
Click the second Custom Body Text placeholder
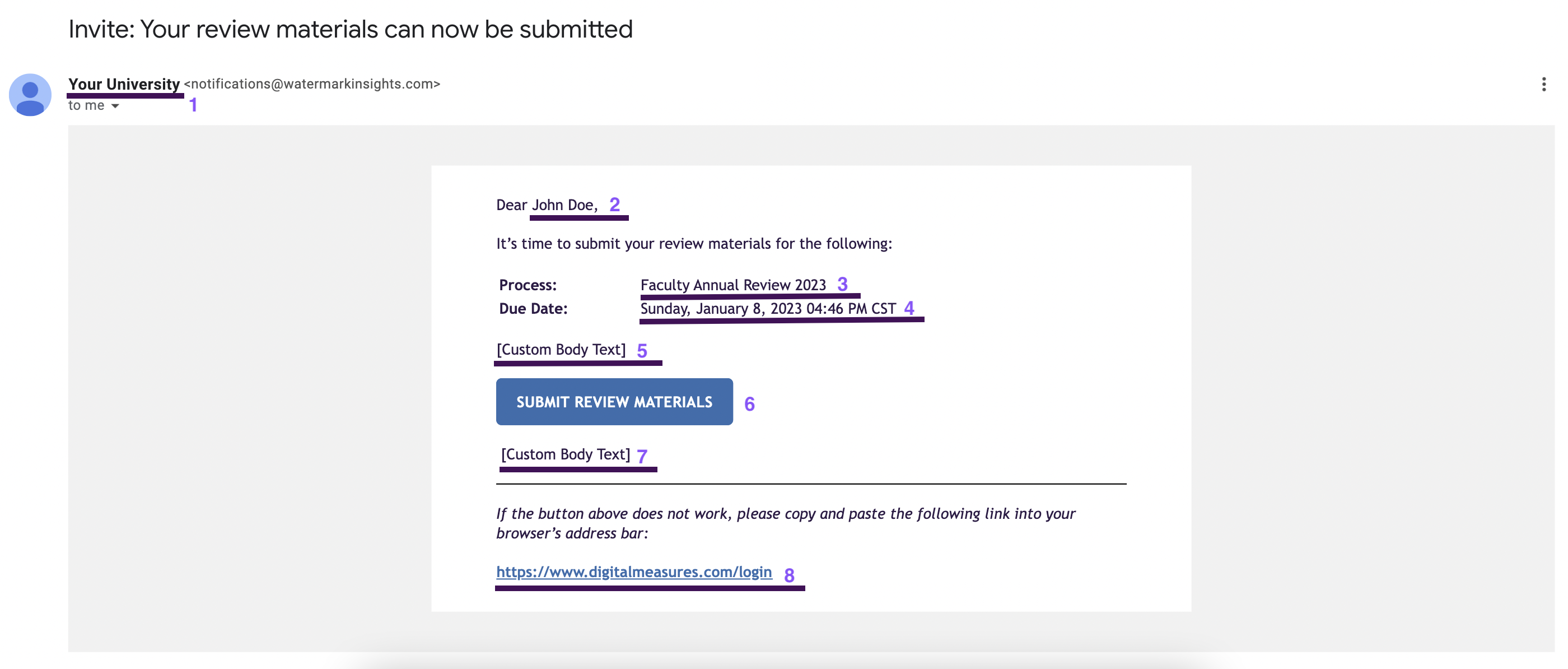click(x=564, y=453)
